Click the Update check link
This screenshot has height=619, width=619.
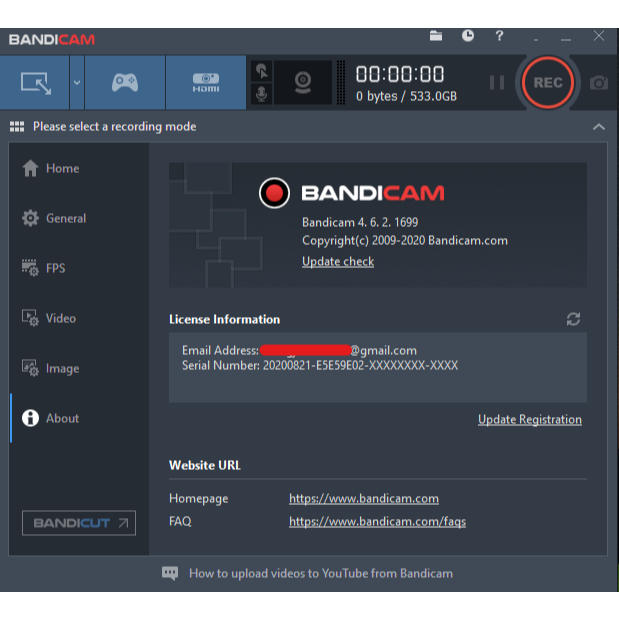tap(338, 262)
